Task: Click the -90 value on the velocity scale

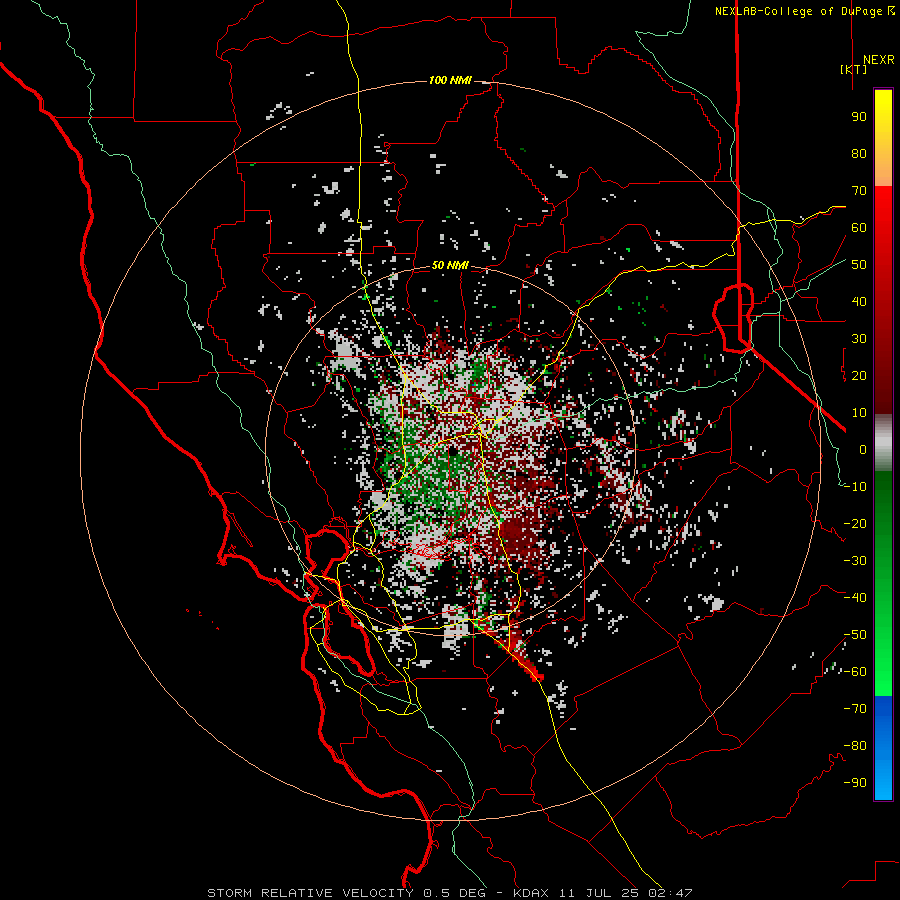Action: (855, 783)
